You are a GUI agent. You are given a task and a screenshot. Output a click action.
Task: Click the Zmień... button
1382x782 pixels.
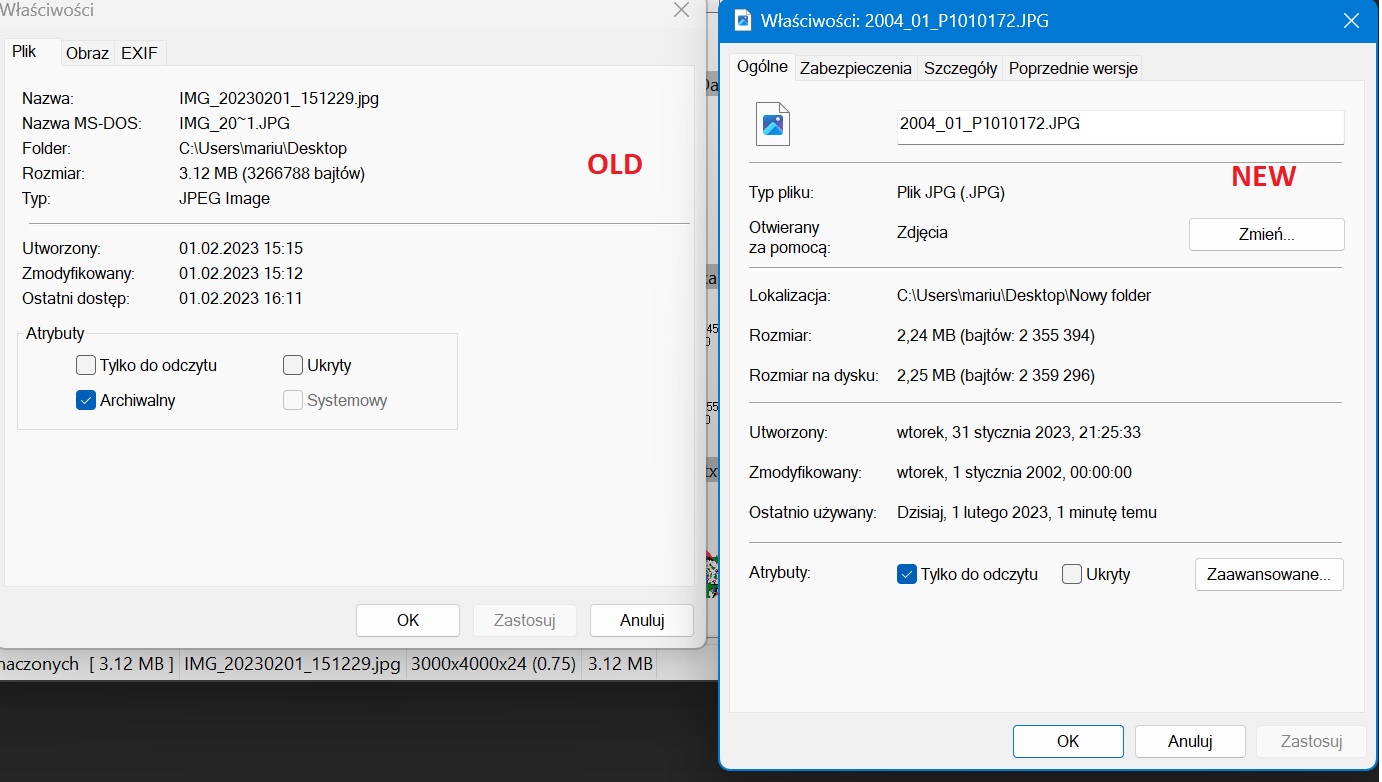1266,235
